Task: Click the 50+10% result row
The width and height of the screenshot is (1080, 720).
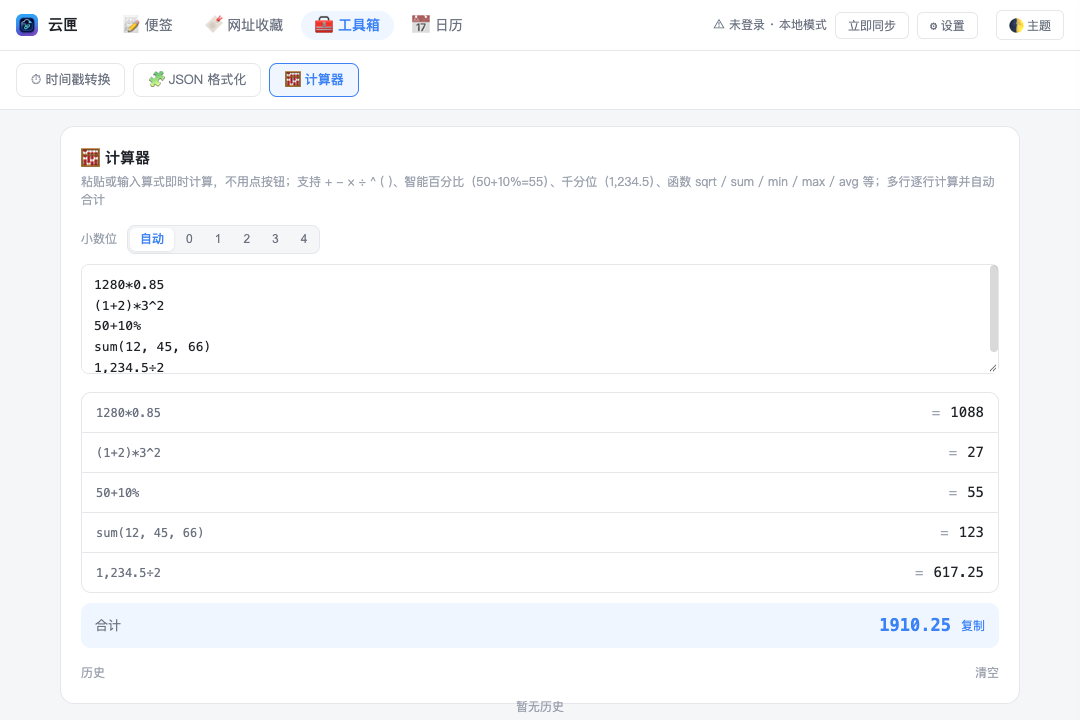Action: [540, 493]
